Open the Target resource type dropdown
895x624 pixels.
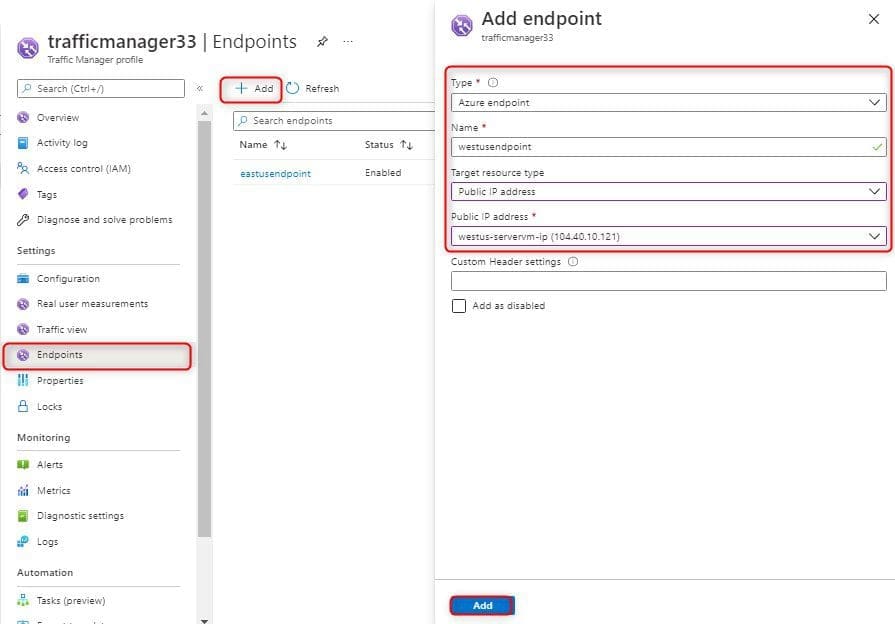tap(668, 192)
